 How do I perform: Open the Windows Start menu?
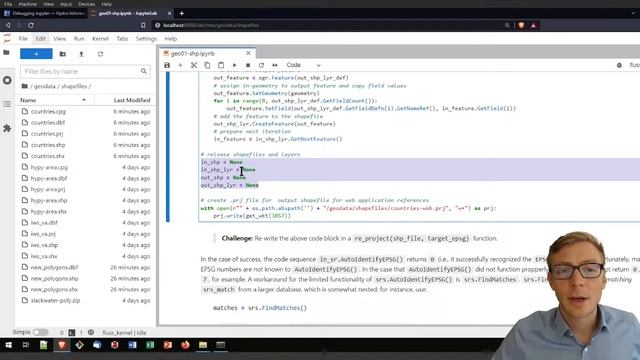[x=8, y=345]
